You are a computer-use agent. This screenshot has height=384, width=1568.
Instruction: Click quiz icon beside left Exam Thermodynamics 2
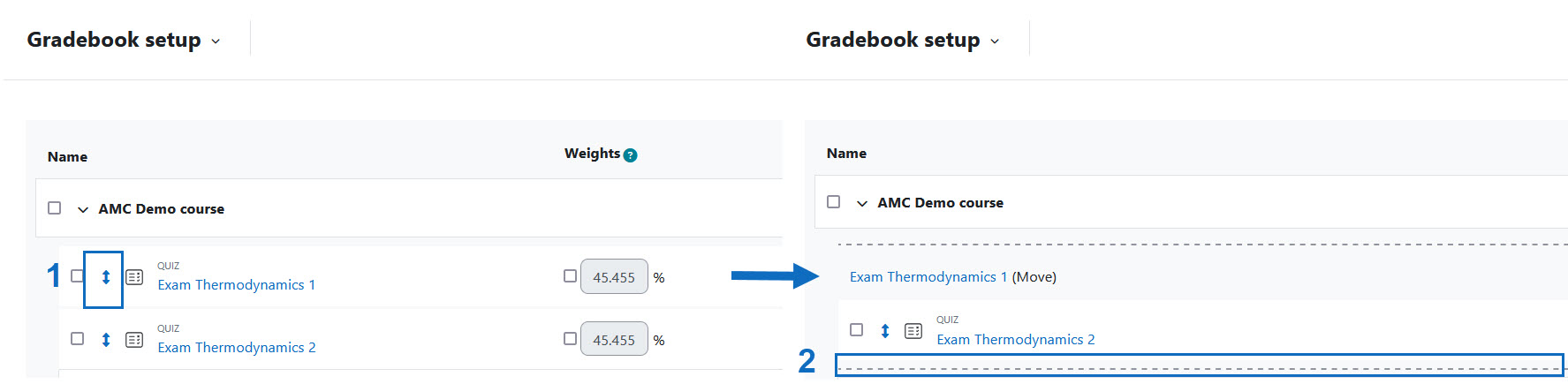click(x=134, y=340)
